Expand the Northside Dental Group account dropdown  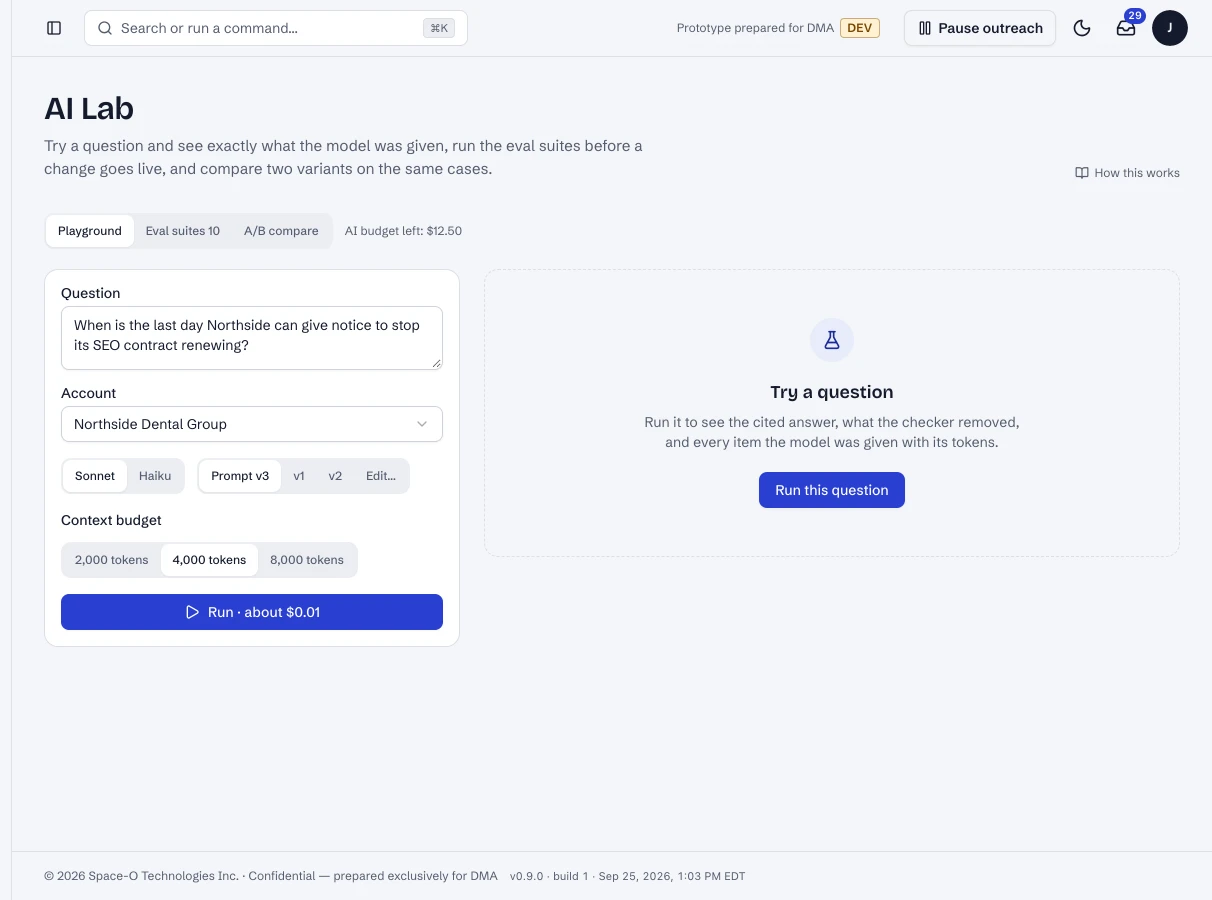click(252, 424)
